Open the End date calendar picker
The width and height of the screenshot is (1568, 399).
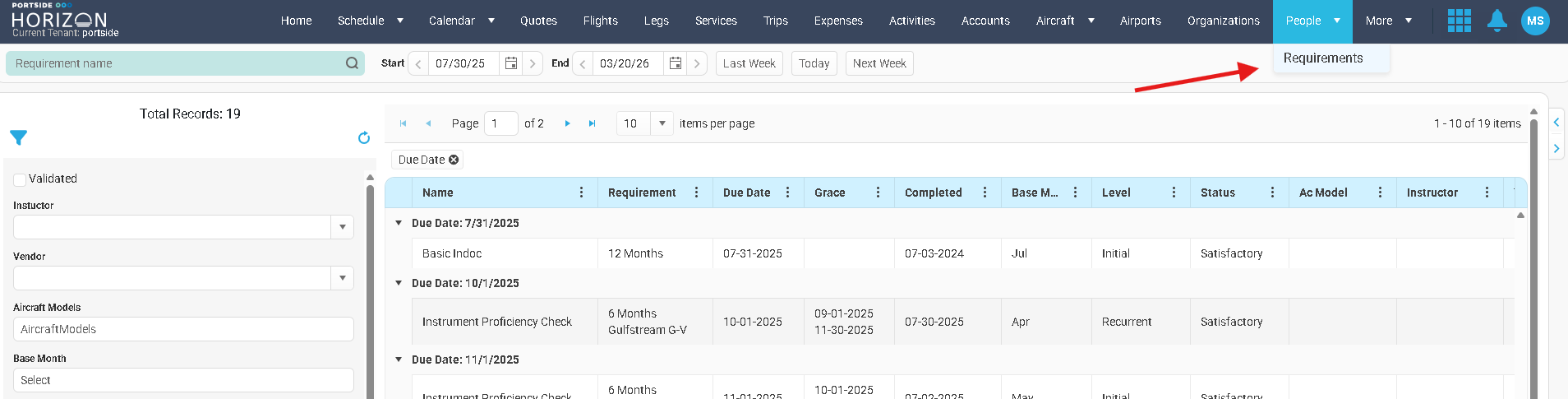675,63
